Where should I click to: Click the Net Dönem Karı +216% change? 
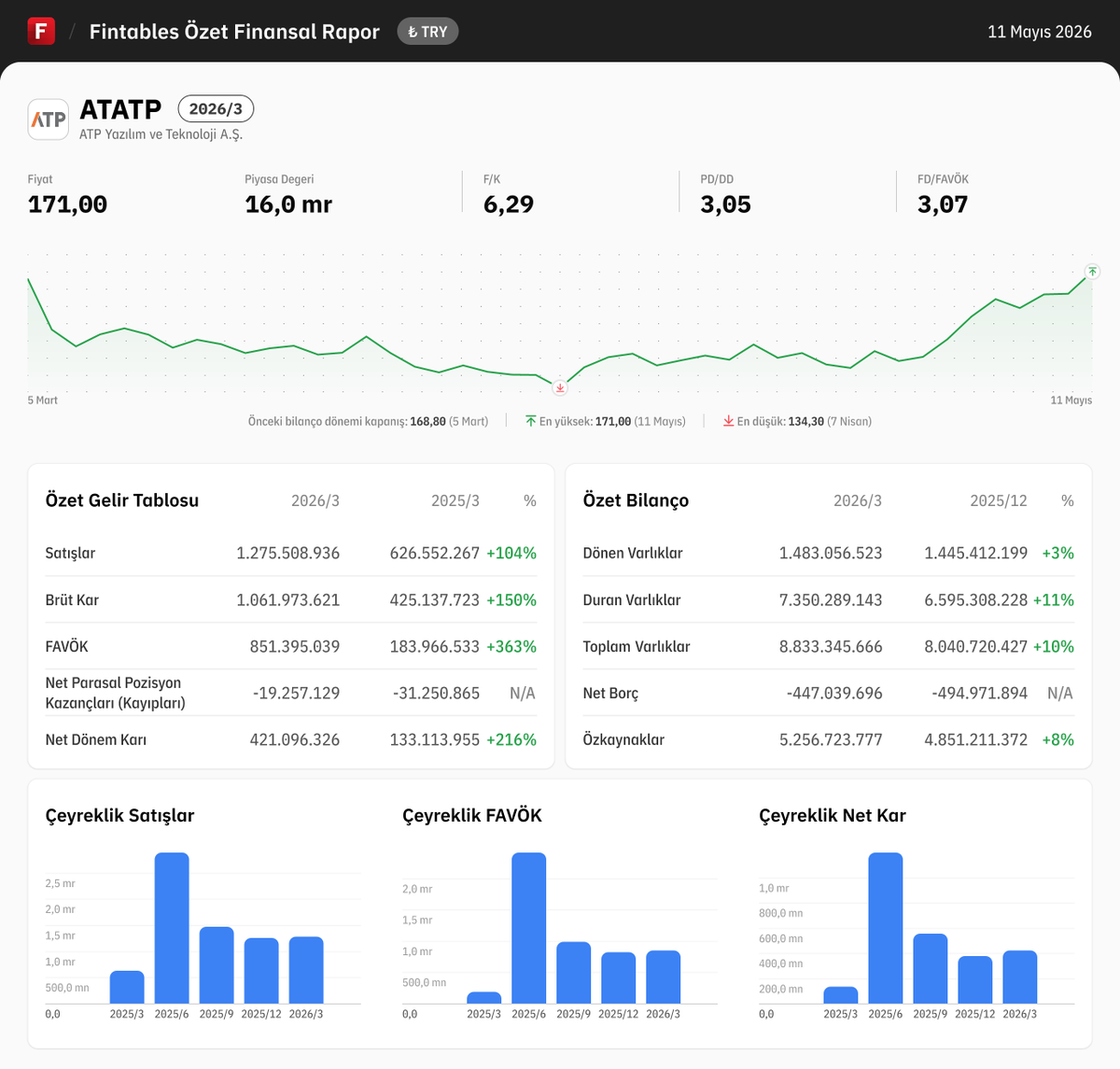coord(511,739)
